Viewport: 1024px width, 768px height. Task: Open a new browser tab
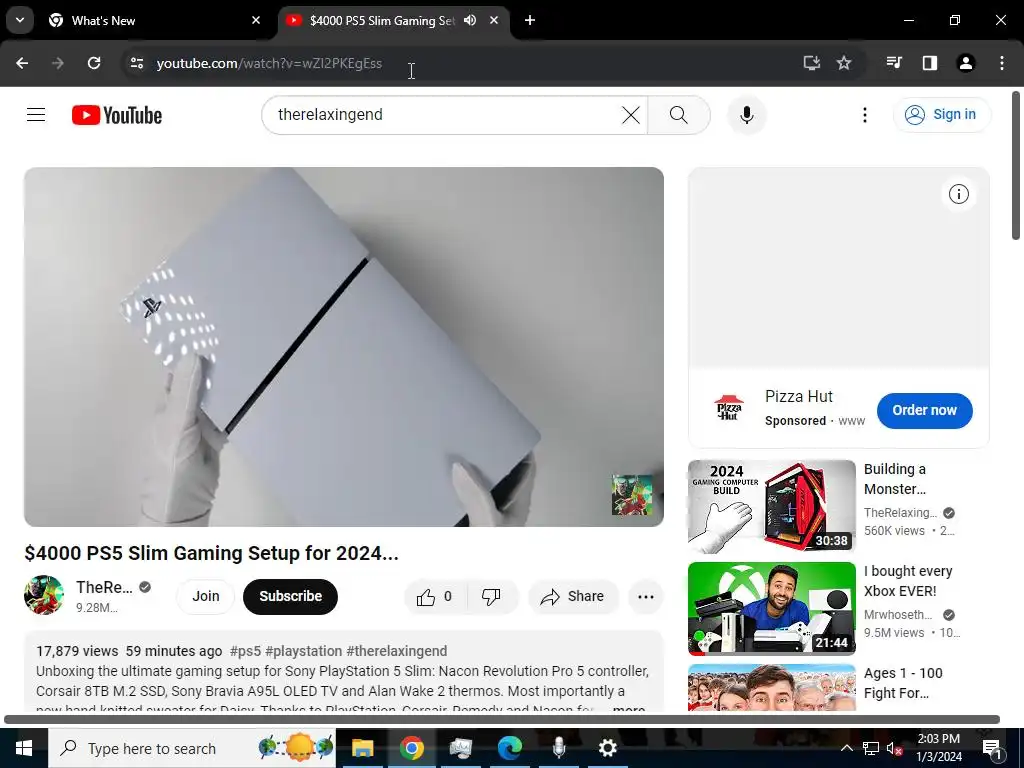coord(530,21)
